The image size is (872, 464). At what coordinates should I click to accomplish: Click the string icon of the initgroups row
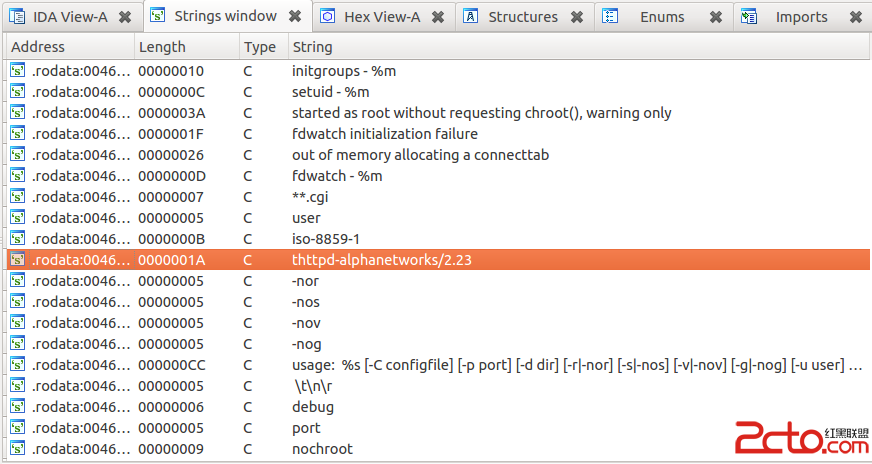(x=18, y=71)
